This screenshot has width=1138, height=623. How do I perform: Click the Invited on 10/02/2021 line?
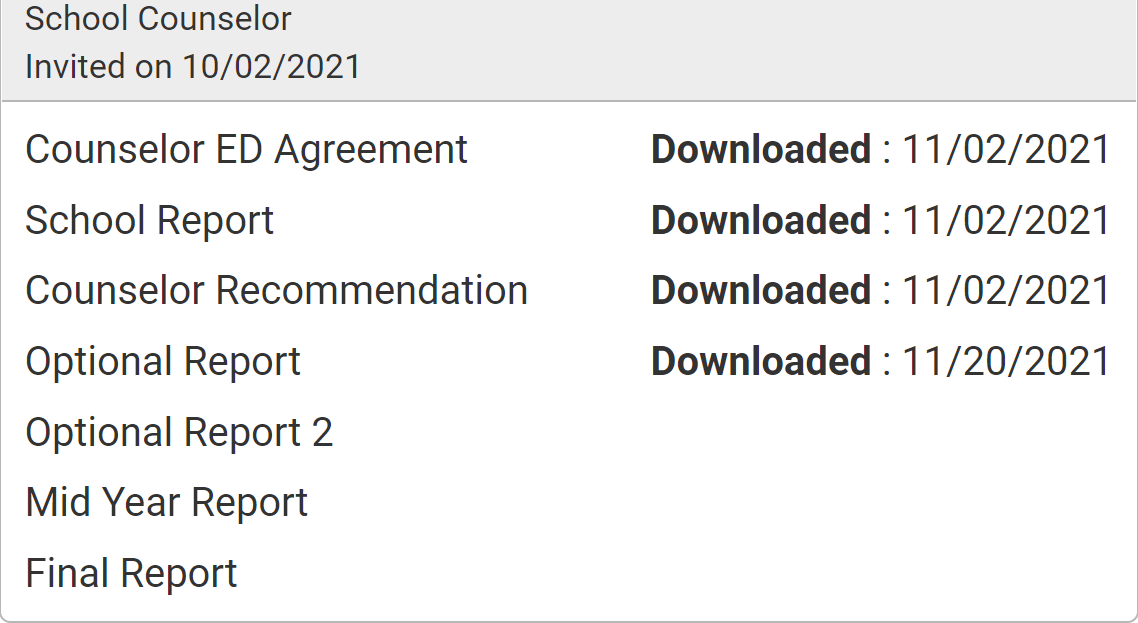click(x=193, y=67)
